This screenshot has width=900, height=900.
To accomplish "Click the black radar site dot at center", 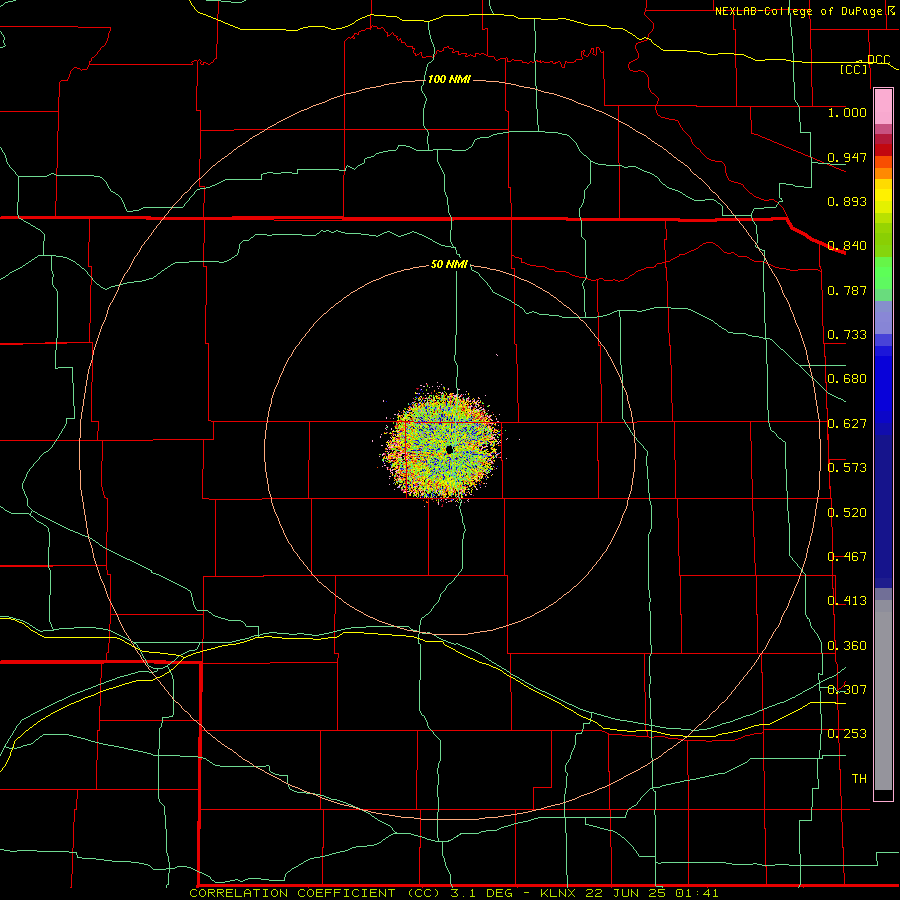I will (x=449, y=450).
